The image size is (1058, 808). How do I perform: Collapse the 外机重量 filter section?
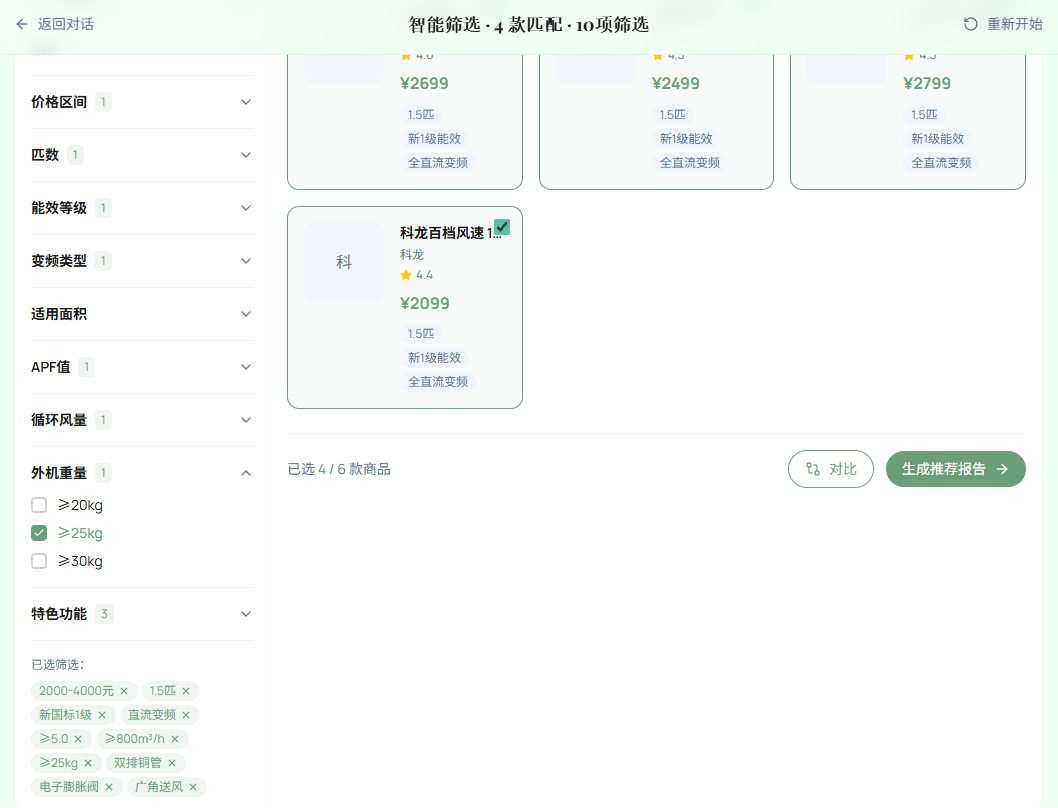pos(142,473)
